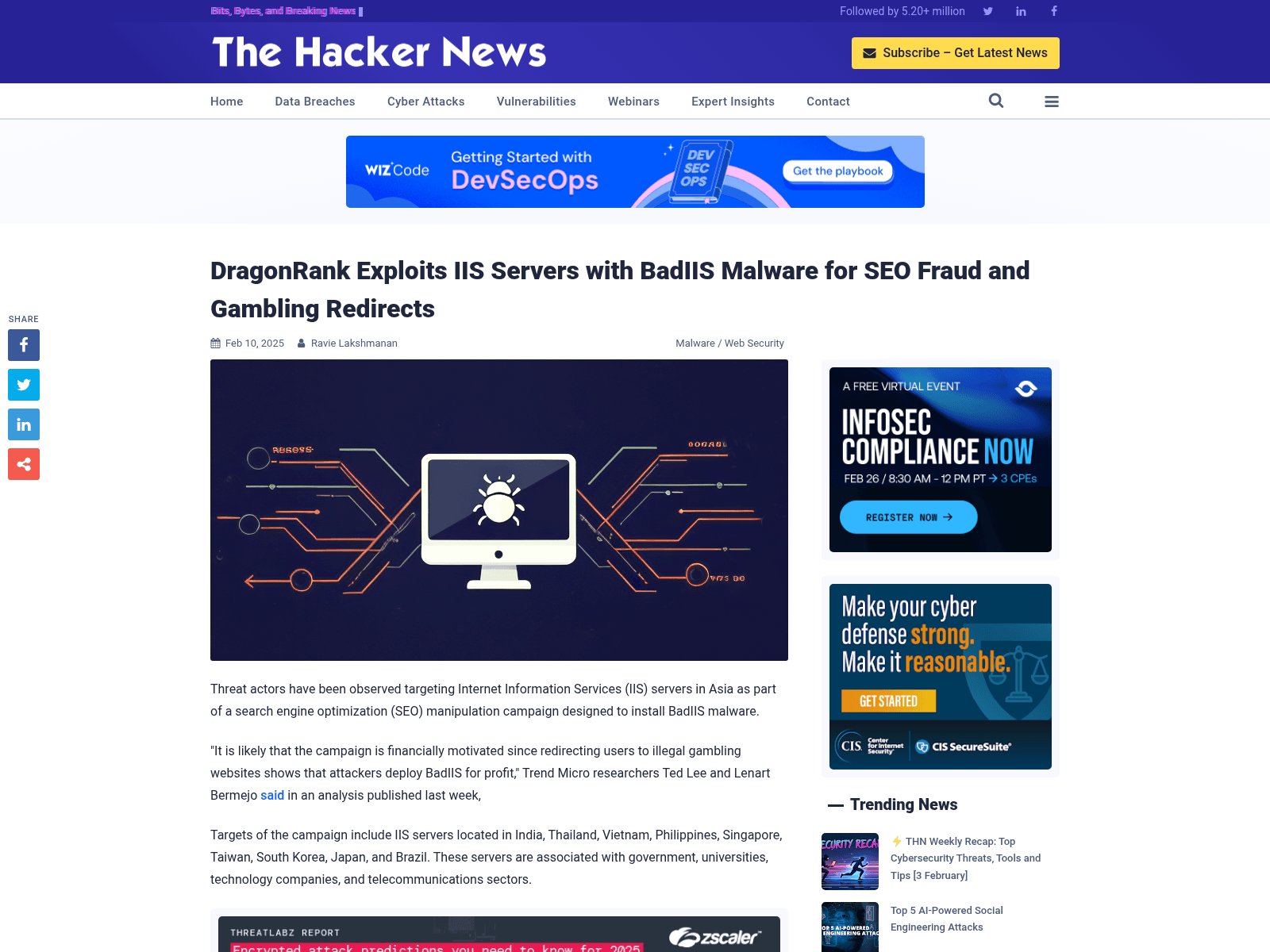The width and height of the screenshot is (1270, 952).
Task: Click article hero image of bugged computer
Action: (499, 510)
